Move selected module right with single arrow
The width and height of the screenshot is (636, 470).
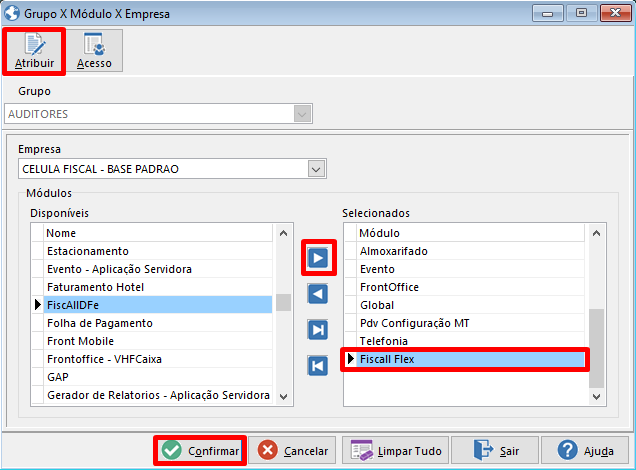pos(318,258)
